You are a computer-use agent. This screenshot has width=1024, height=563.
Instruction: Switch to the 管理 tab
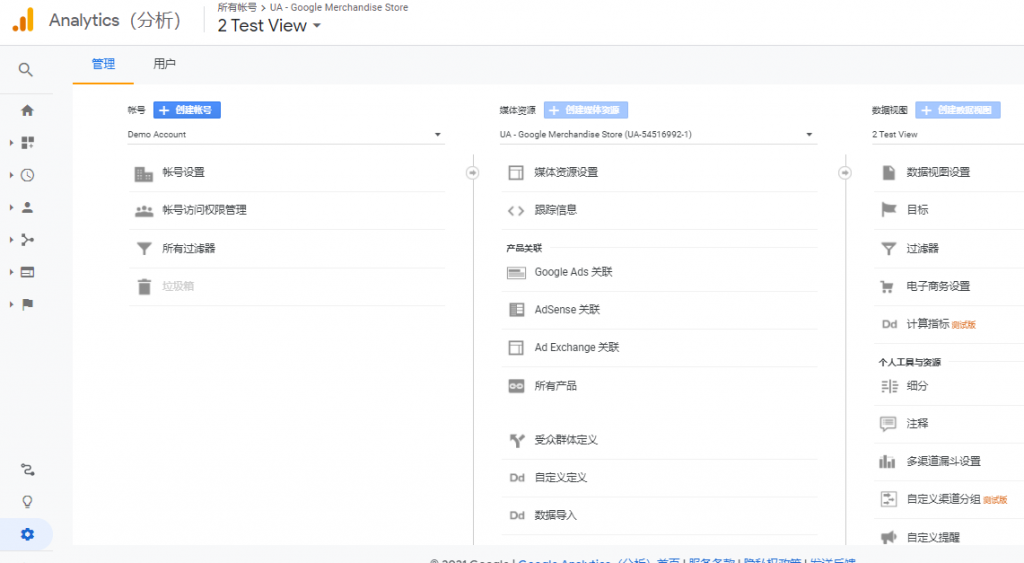click(103, 64)
